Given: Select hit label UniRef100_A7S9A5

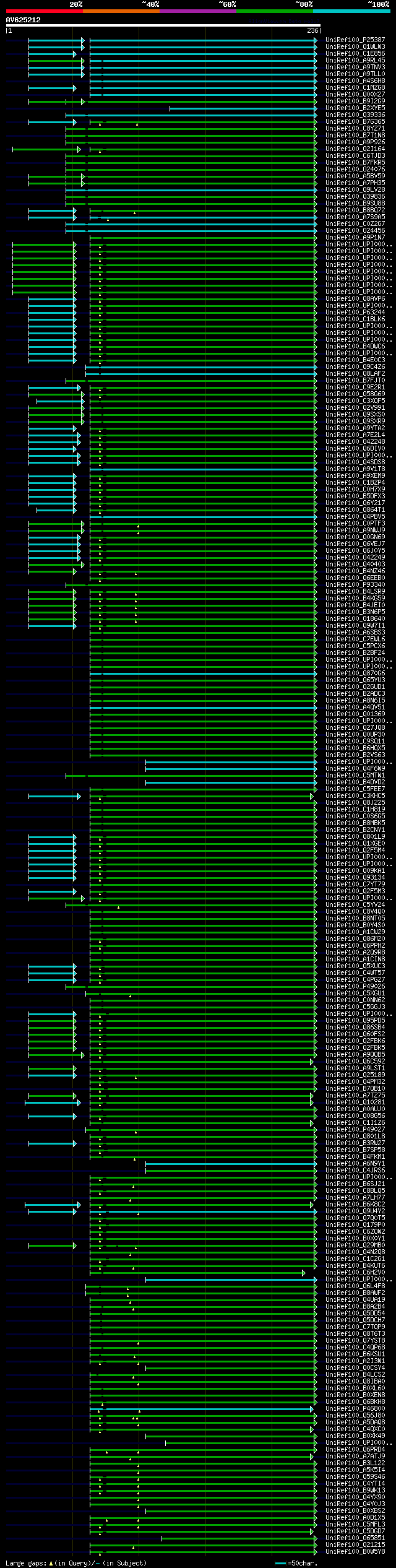Looking at the screenshot, I should (x=355, y=217).
